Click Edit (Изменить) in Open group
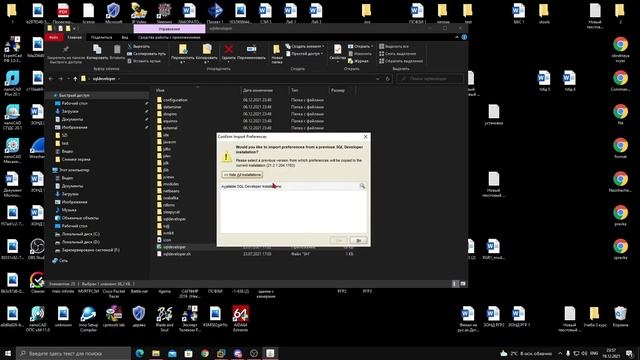This screenshot has width=640, height=360. 360,54
